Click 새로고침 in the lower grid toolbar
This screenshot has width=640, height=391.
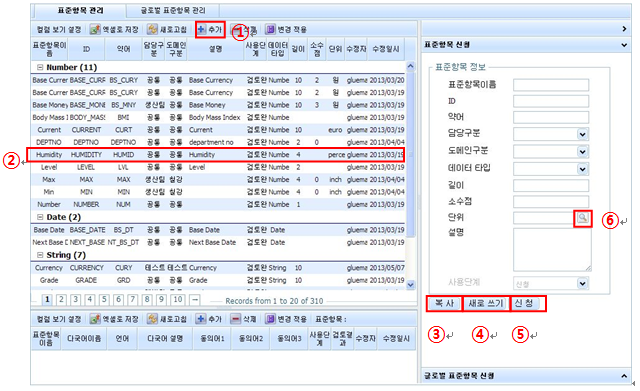[167, 319]
